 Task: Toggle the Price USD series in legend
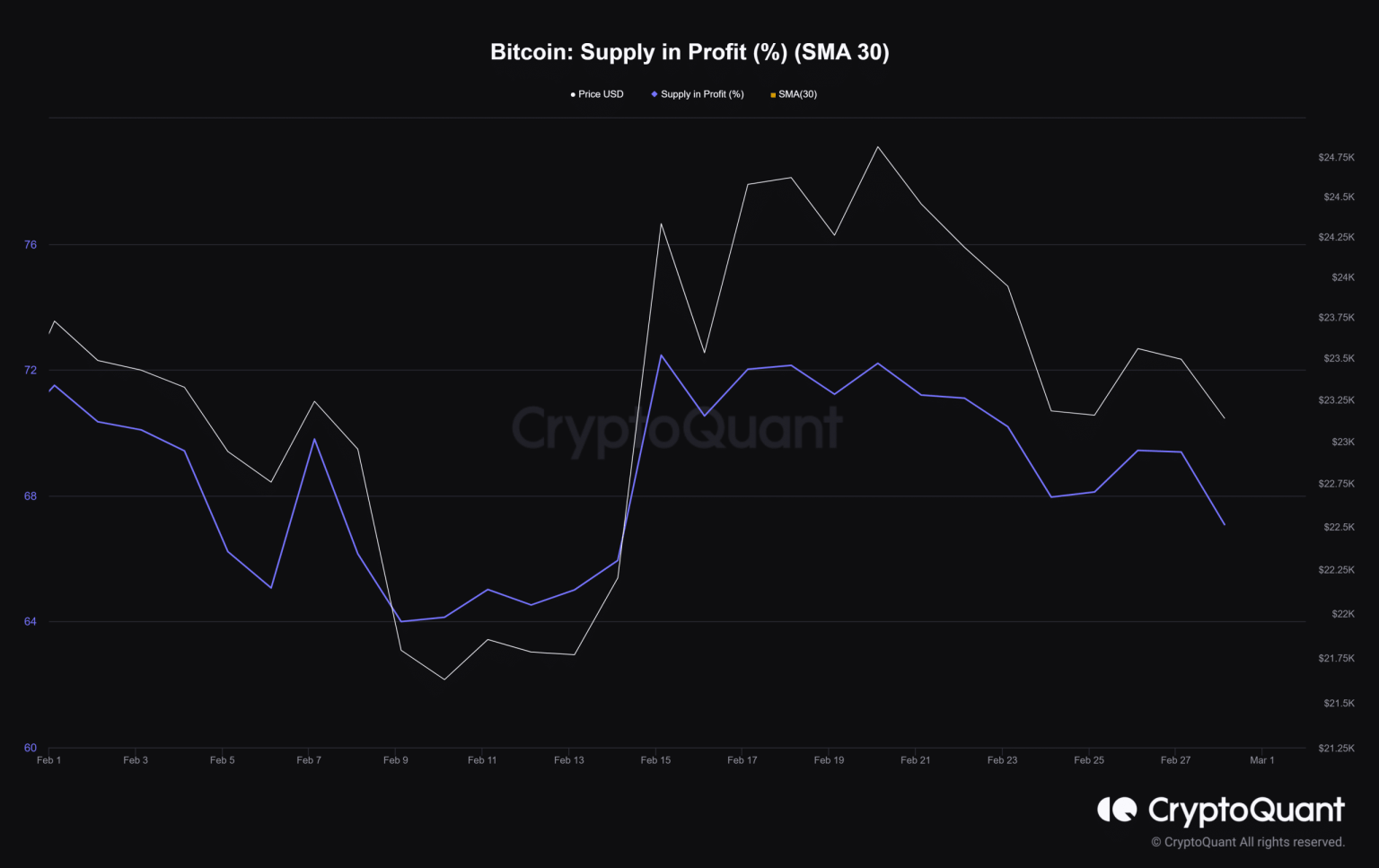tap(601, 94)
